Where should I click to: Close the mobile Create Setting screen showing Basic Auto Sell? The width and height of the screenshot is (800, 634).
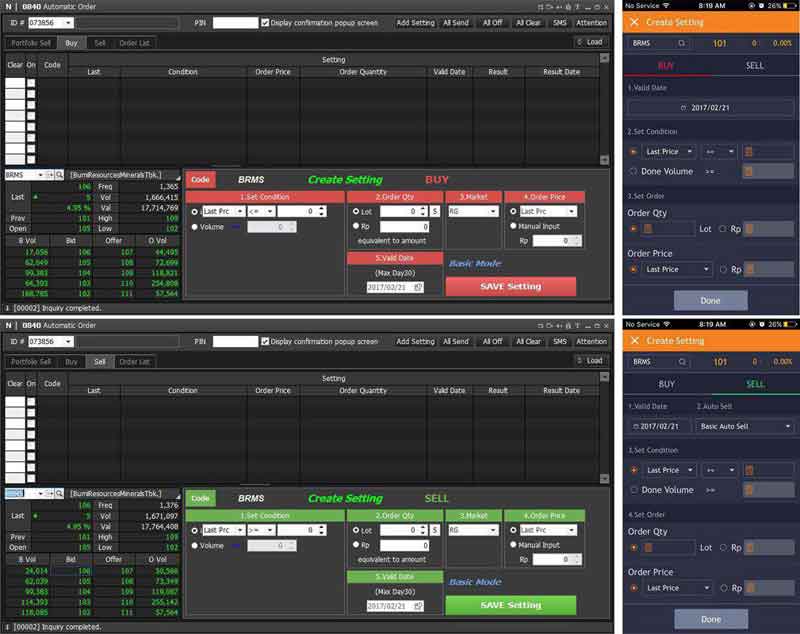pyautogui.click(x=634, y=341)
